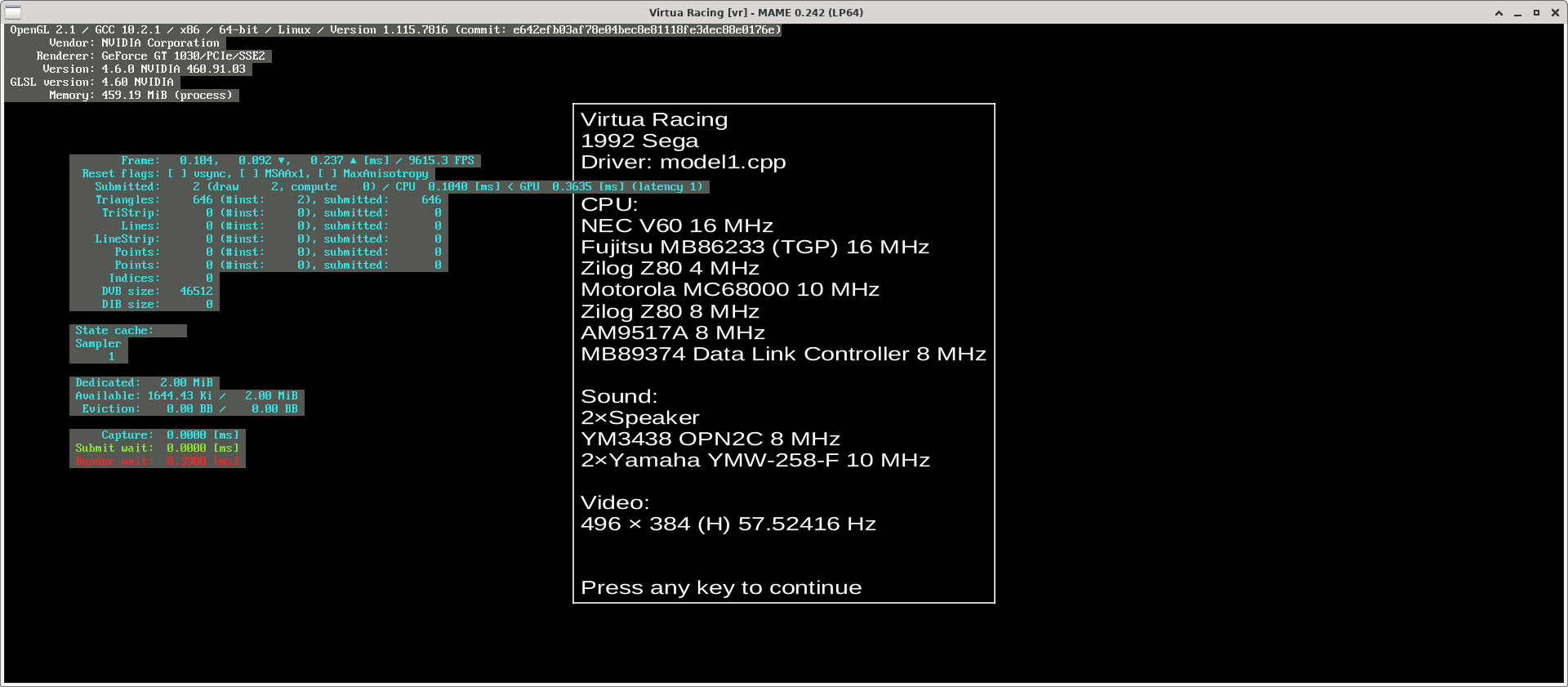The height and width of the screenshot is (687, 1568).
Task: Click the 'AM9517A 8 MHz' line
Action: (x=673, y=332)
